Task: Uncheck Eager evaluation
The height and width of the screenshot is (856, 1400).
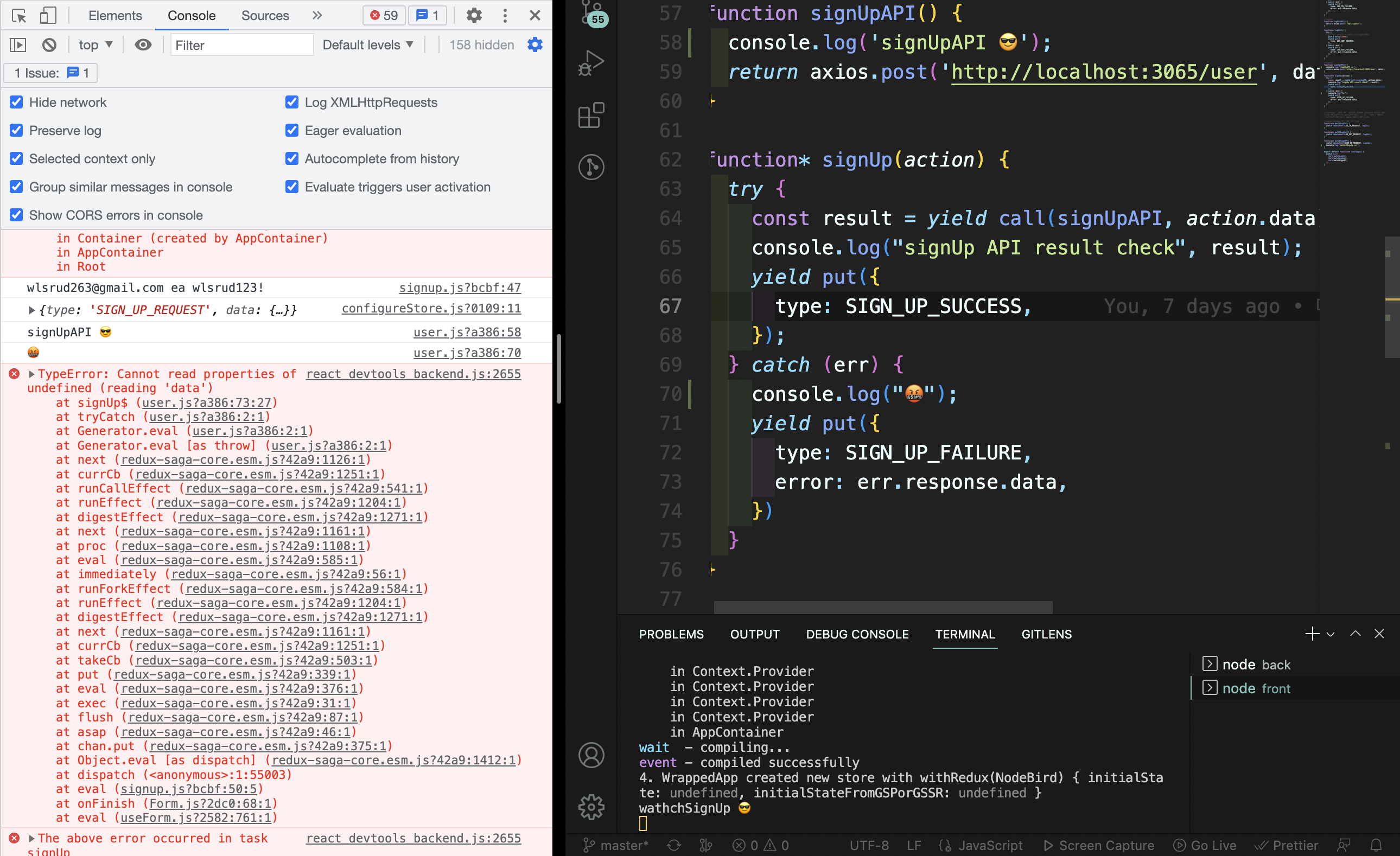Action: [292, 131]
